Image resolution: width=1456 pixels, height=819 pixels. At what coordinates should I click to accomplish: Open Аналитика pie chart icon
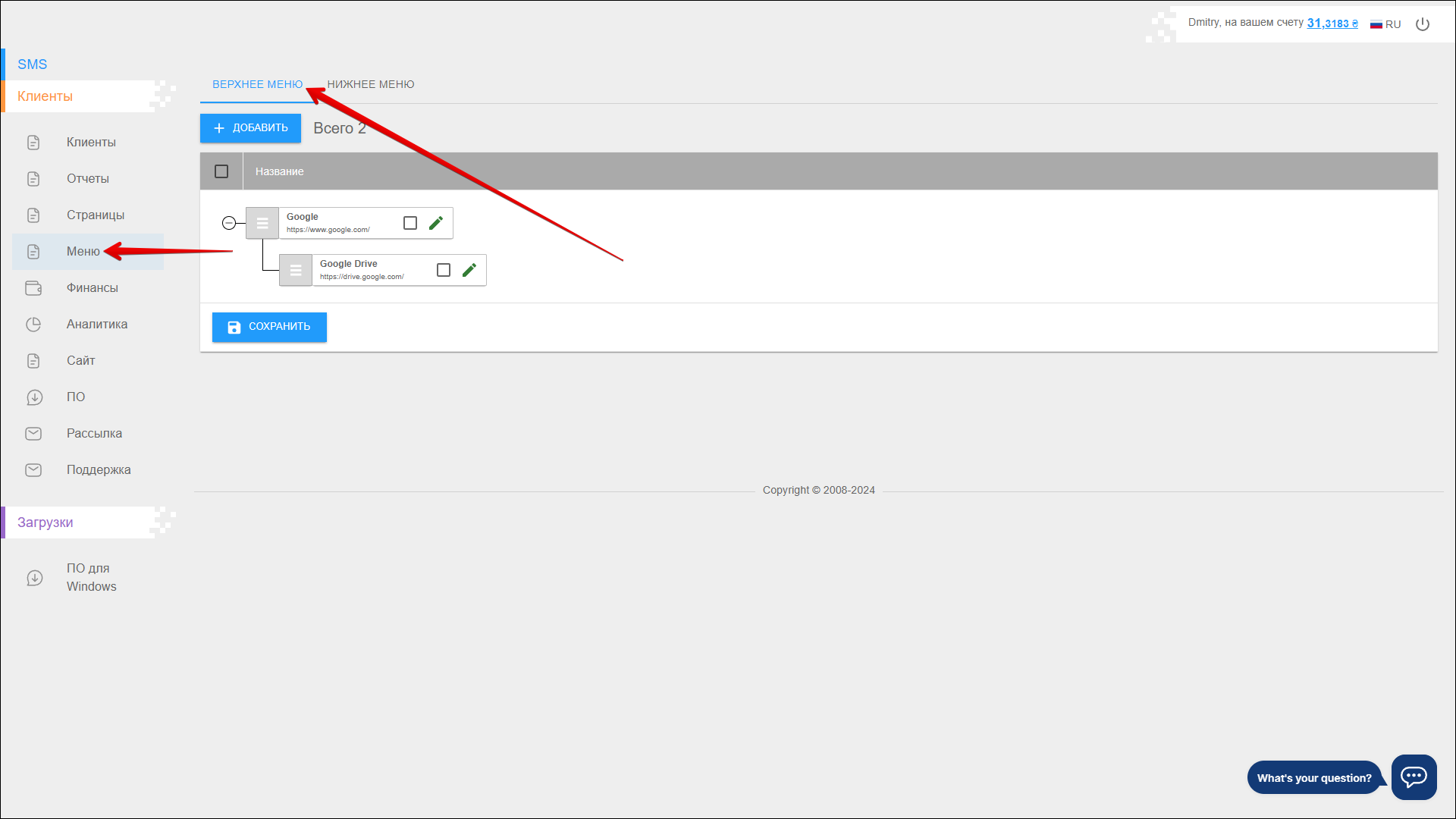[33, 325]
